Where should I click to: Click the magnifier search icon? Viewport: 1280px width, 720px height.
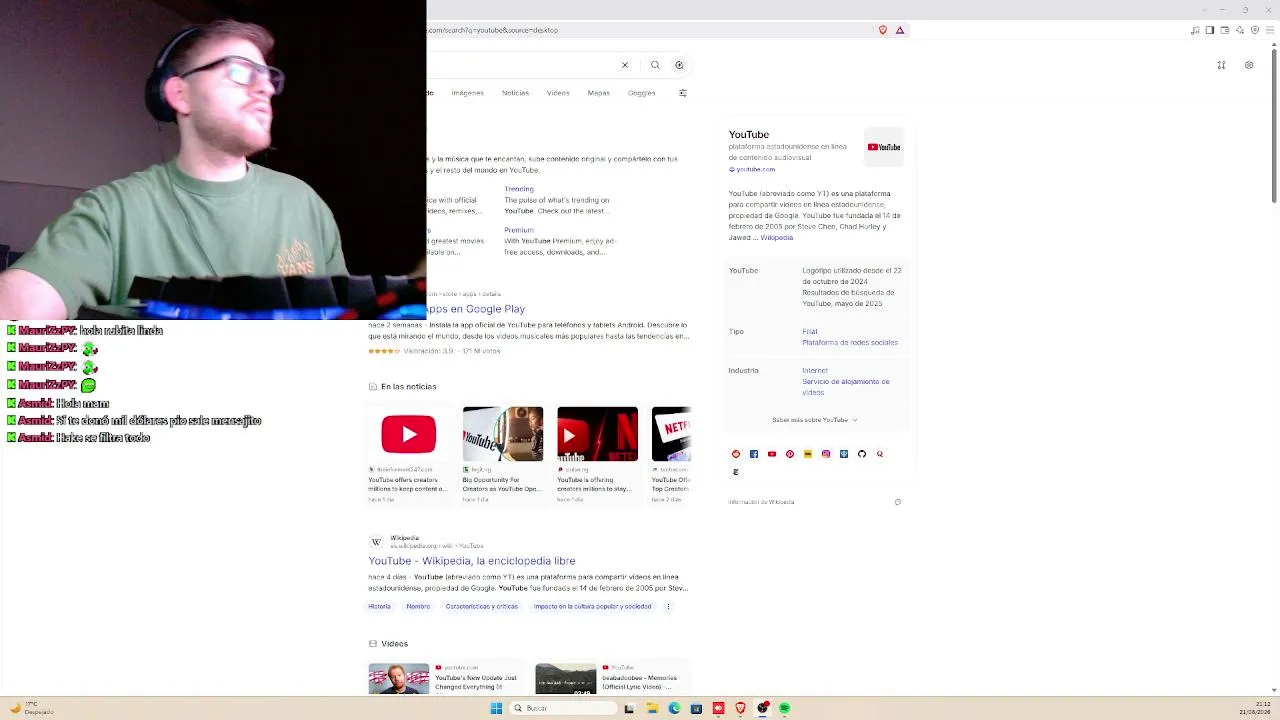[x=655, y=65]
